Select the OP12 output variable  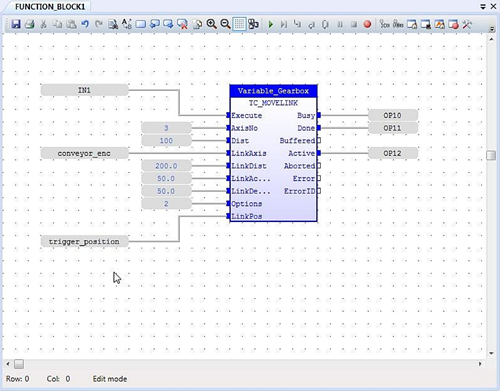pos(393,153)
